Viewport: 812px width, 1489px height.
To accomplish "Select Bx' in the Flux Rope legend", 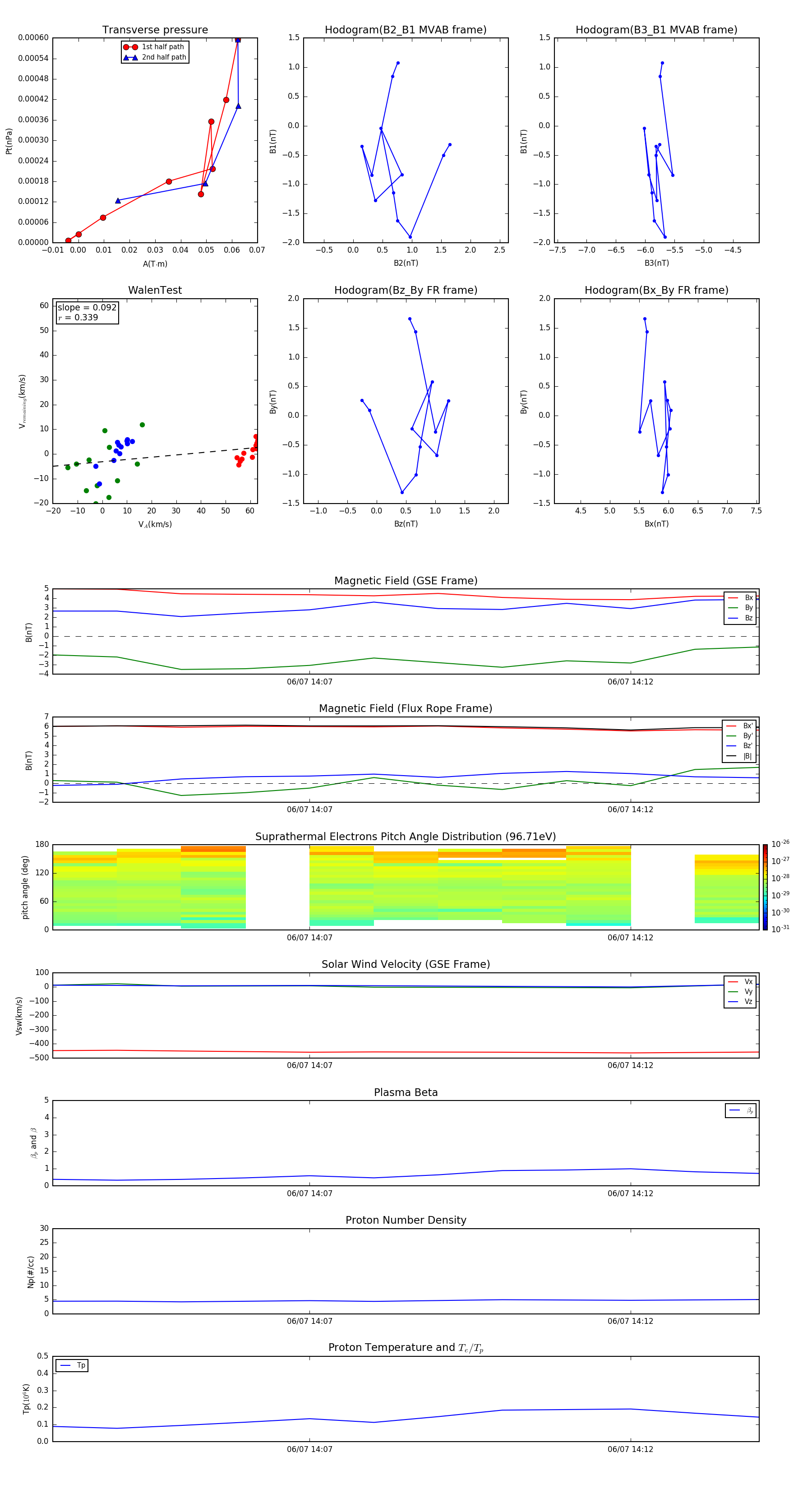I will (x=739, y=726).
